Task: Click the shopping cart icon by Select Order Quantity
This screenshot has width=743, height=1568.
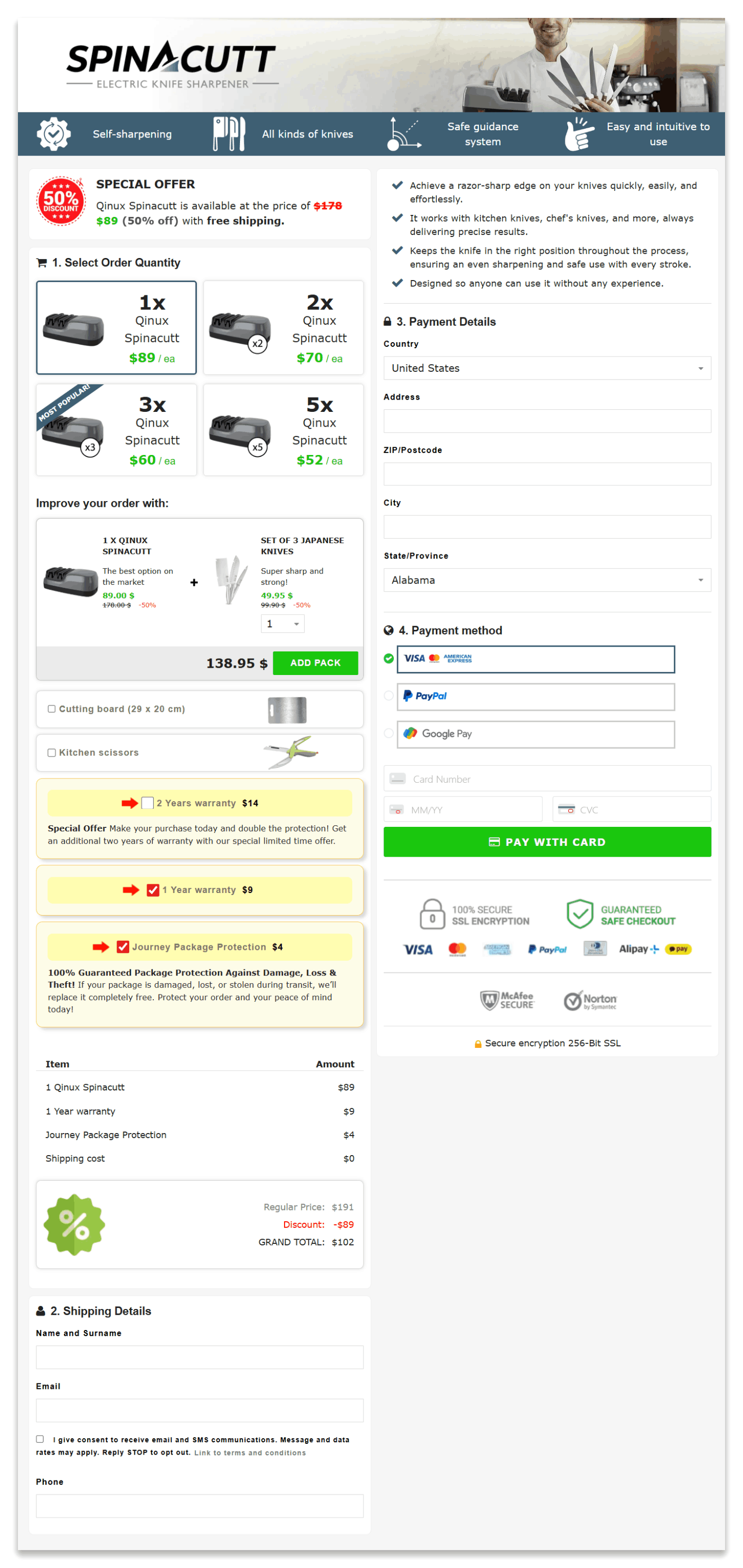Action: [42, 263]
